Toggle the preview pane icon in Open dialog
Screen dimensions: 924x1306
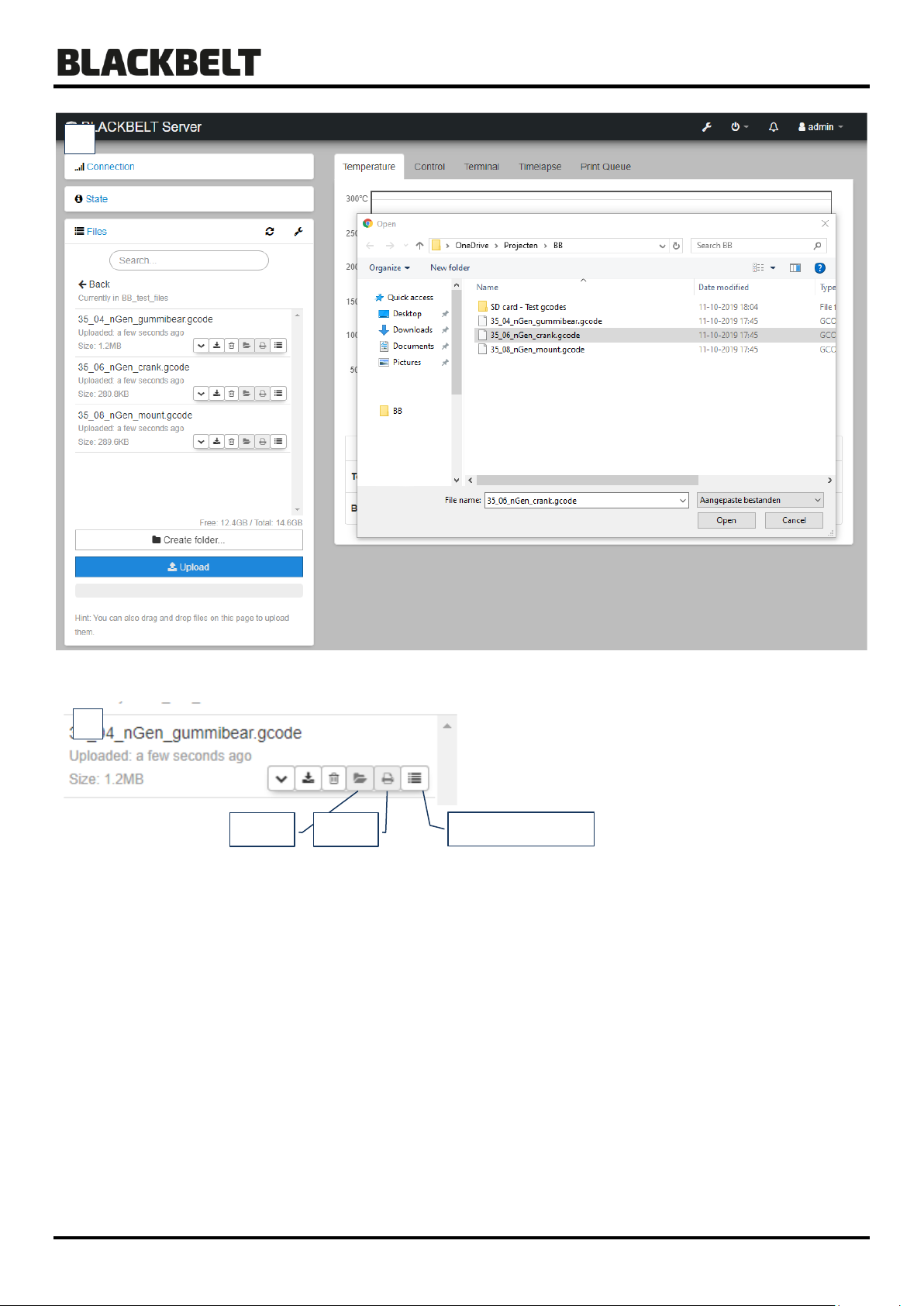coord(795,268)
